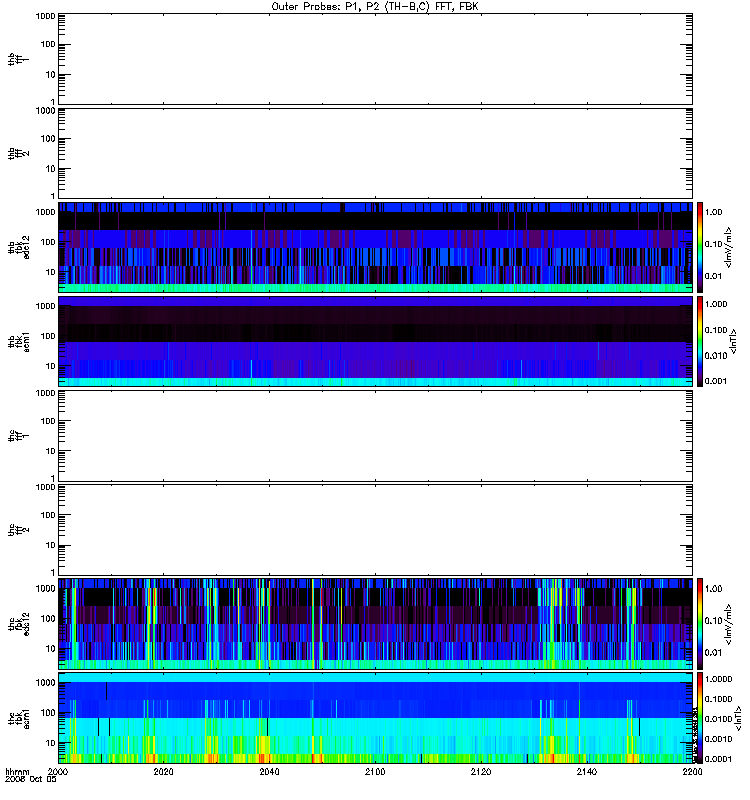The image size is (750, 800).
Task: Select the 2200 time axis label
Action: coord(692,771)
